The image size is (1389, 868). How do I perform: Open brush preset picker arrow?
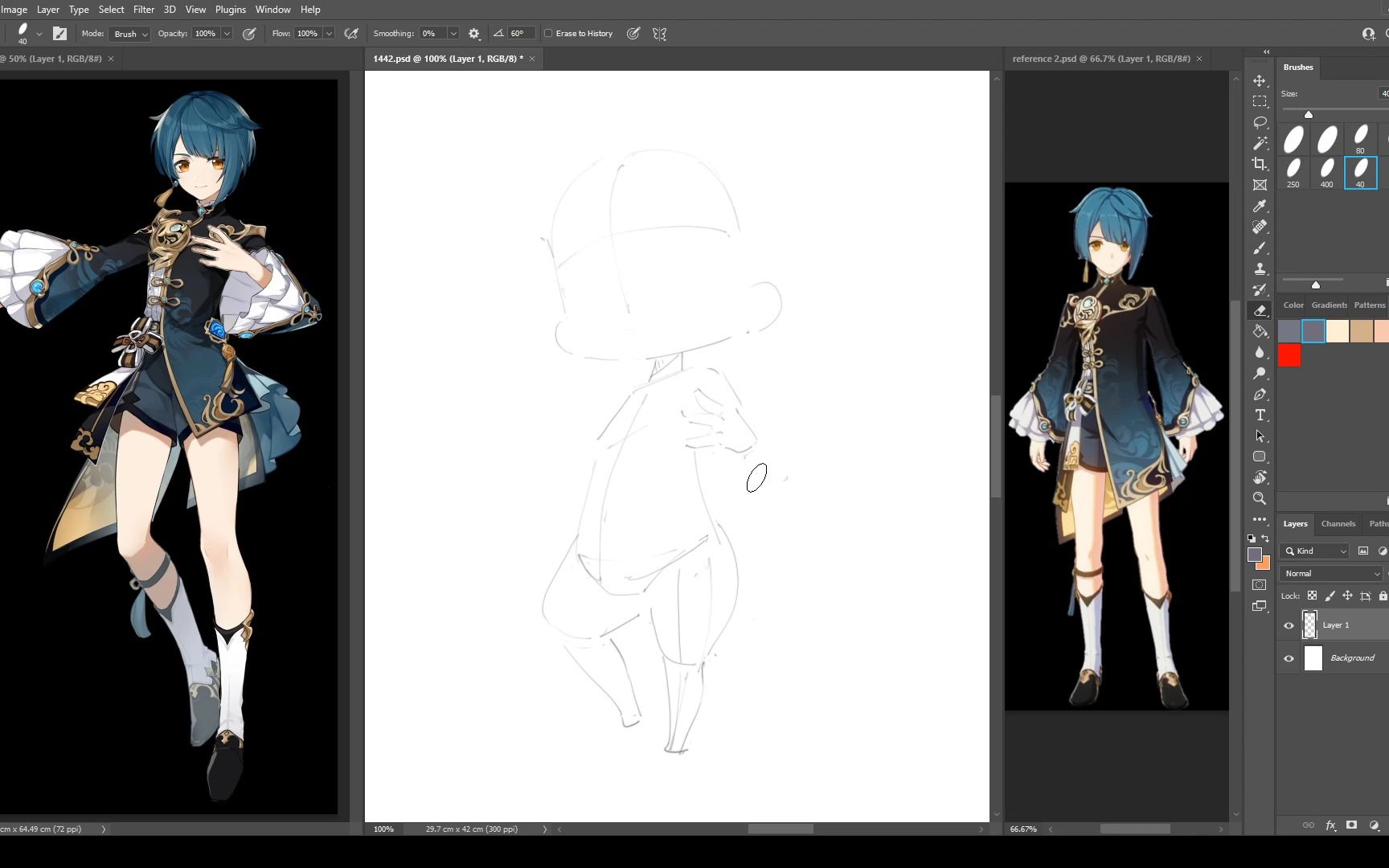point(39,34)
